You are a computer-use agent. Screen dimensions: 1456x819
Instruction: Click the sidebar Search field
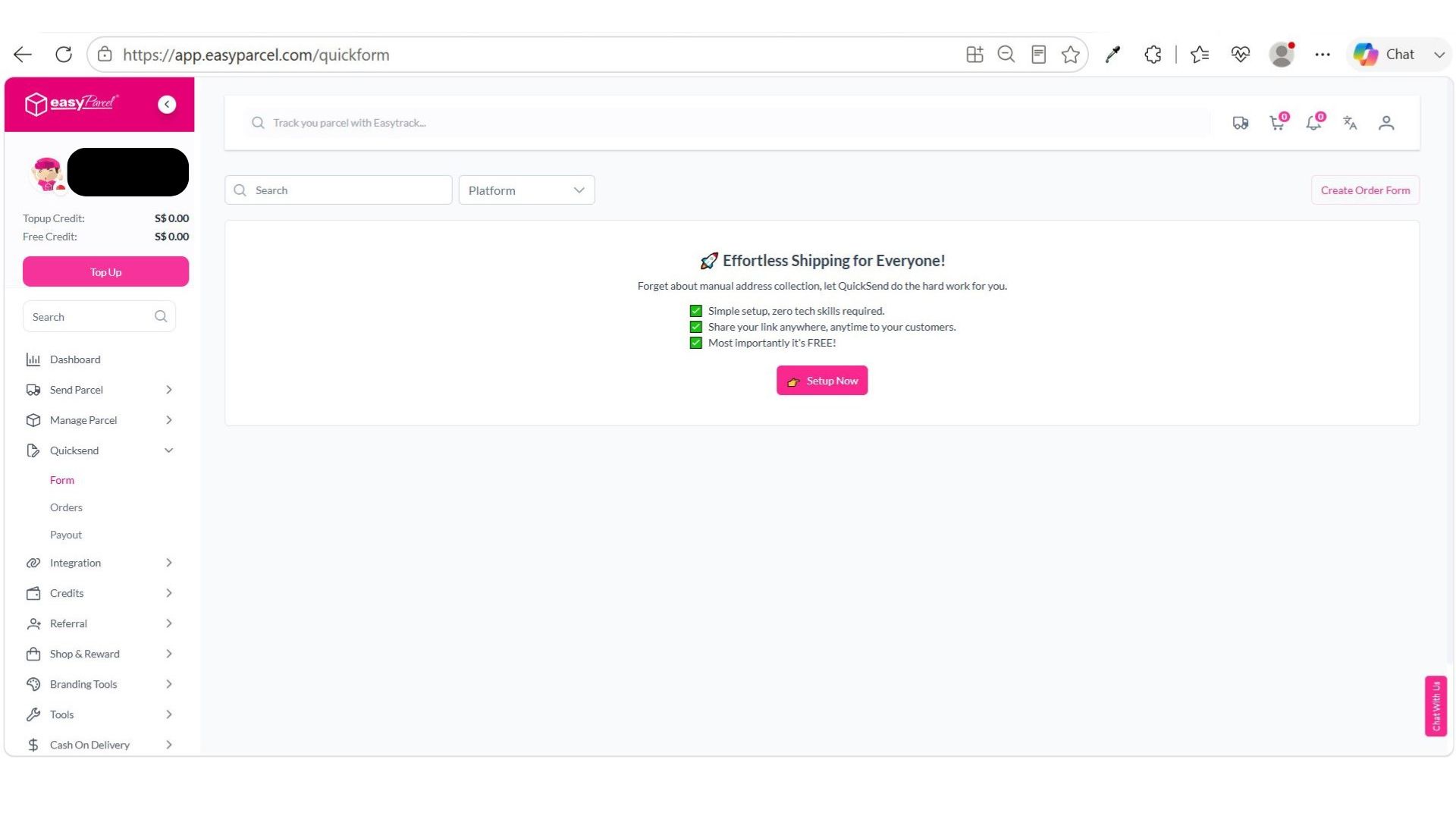tap(99, 317)
